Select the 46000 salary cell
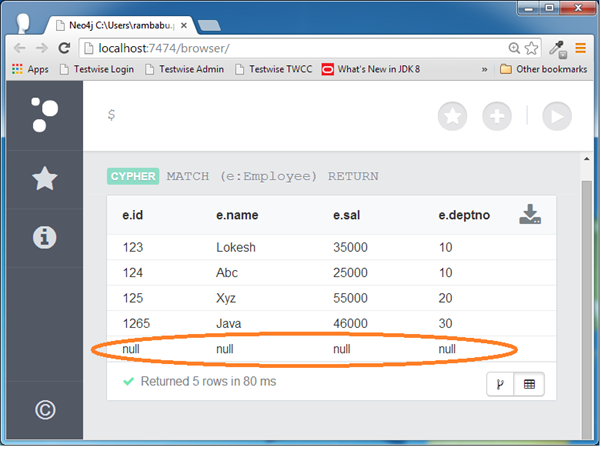 point(350,323)
